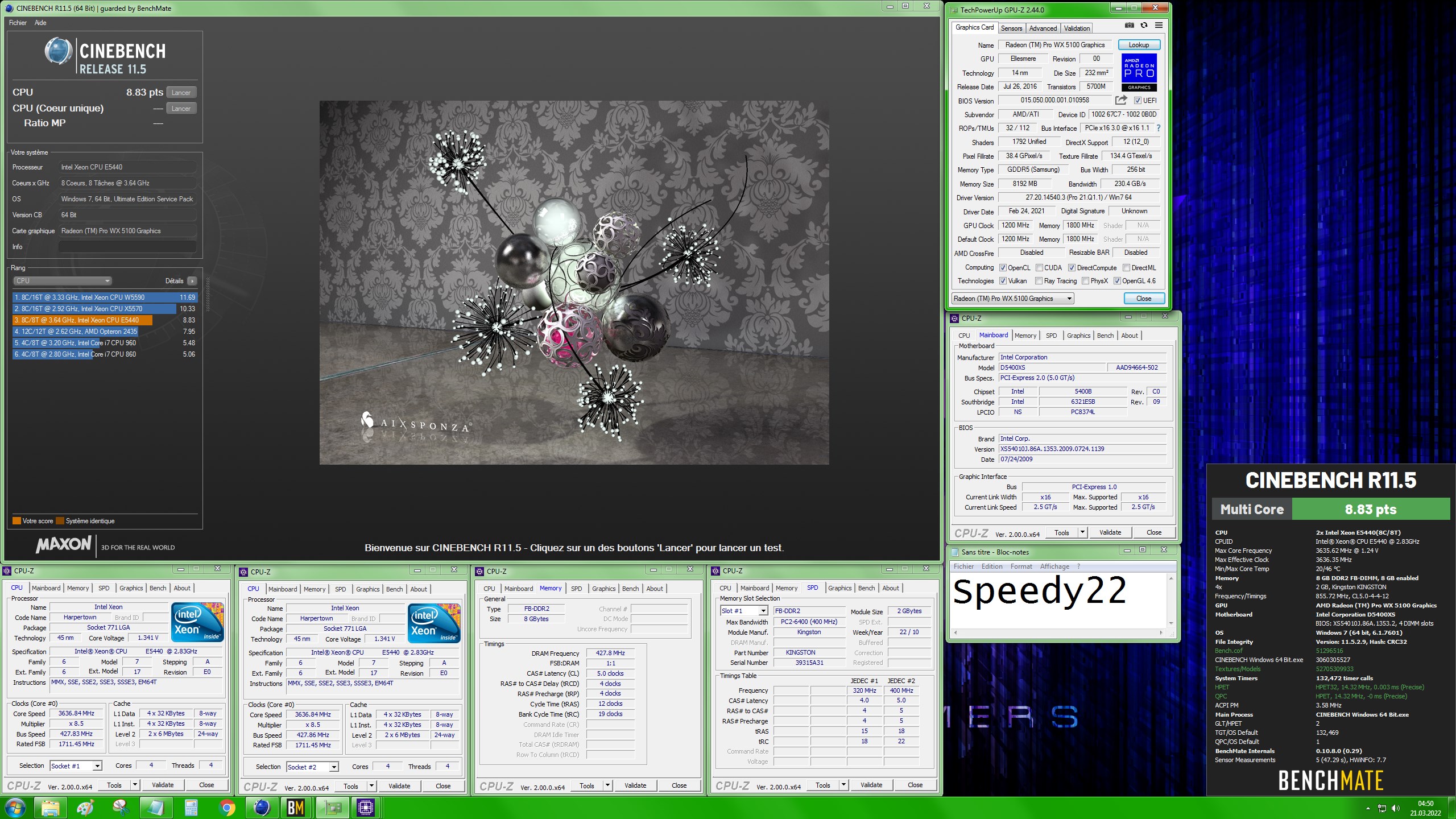Toggle the DirectCompute checkbox
Image resolution: width=1456 pixels, height=819 pixels.
(x=1072, y=268)
